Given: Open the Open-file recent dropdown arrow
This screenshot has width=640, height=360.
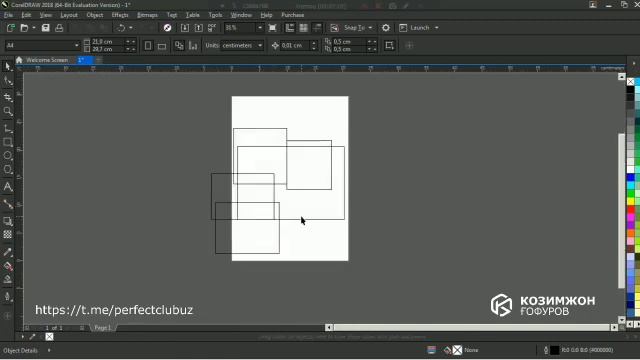Looking at the screenshot, I should tap(33, 28).
